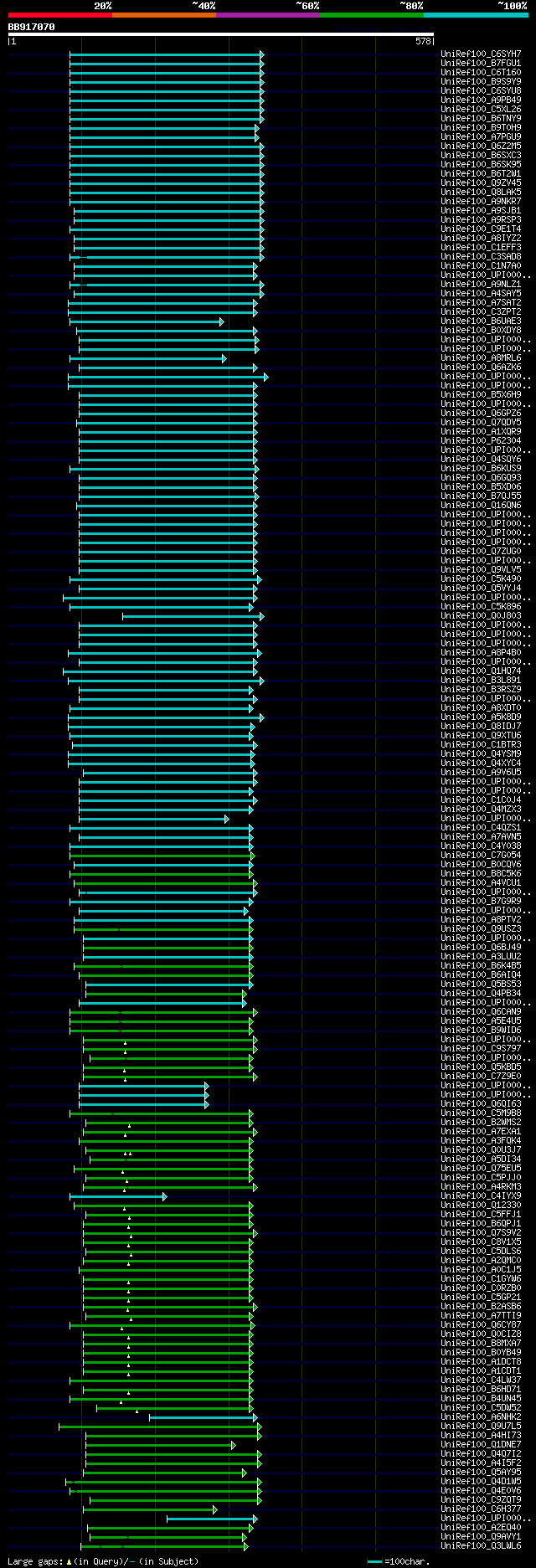The image size is (536, 1568).
Task: Select the UniRef100_A2EQ40 label
Action: (x=481, y=1528)
